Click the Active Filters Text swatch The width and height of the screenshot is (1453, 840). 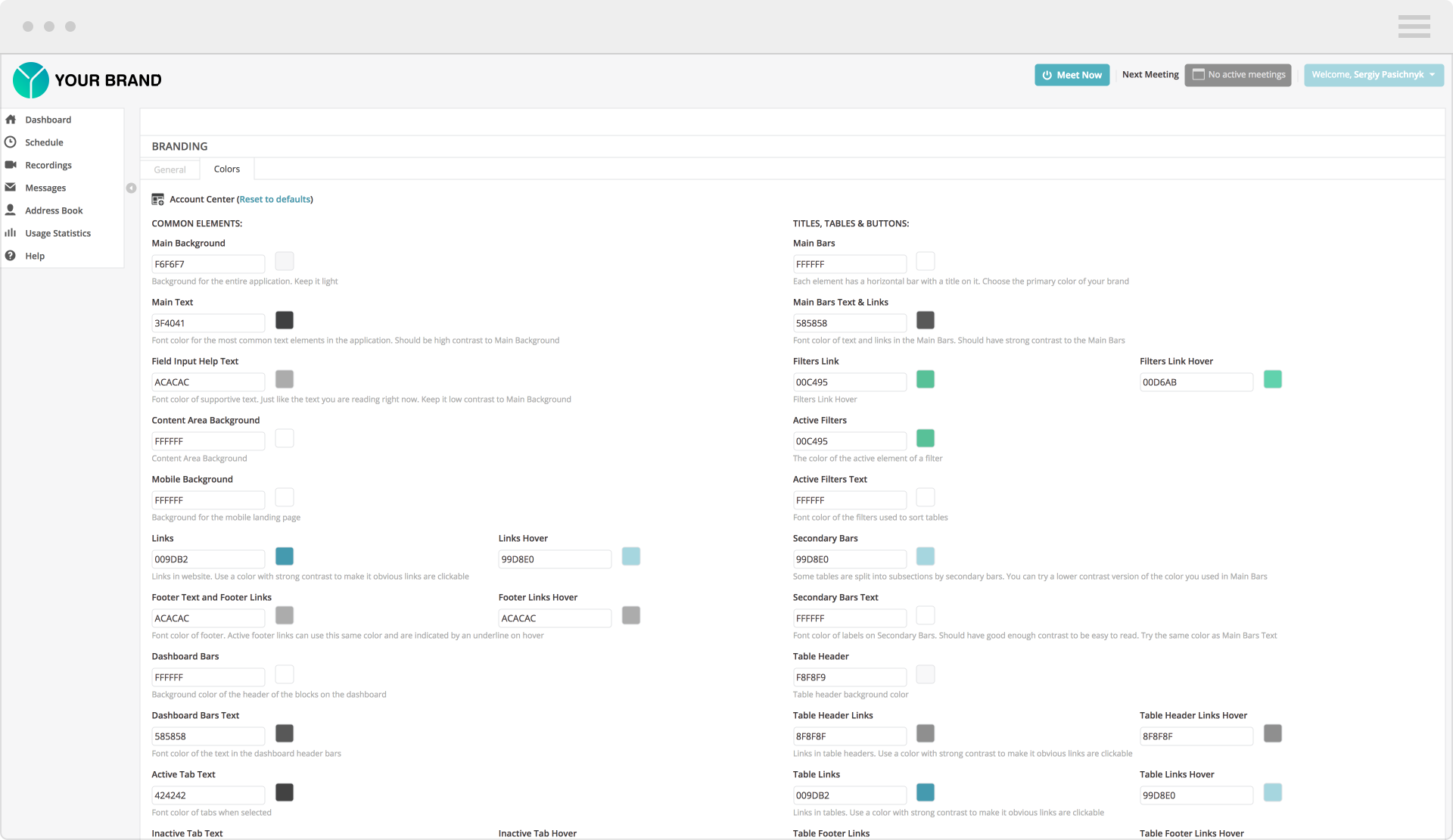pyautogui.click(x=926, y=497)
